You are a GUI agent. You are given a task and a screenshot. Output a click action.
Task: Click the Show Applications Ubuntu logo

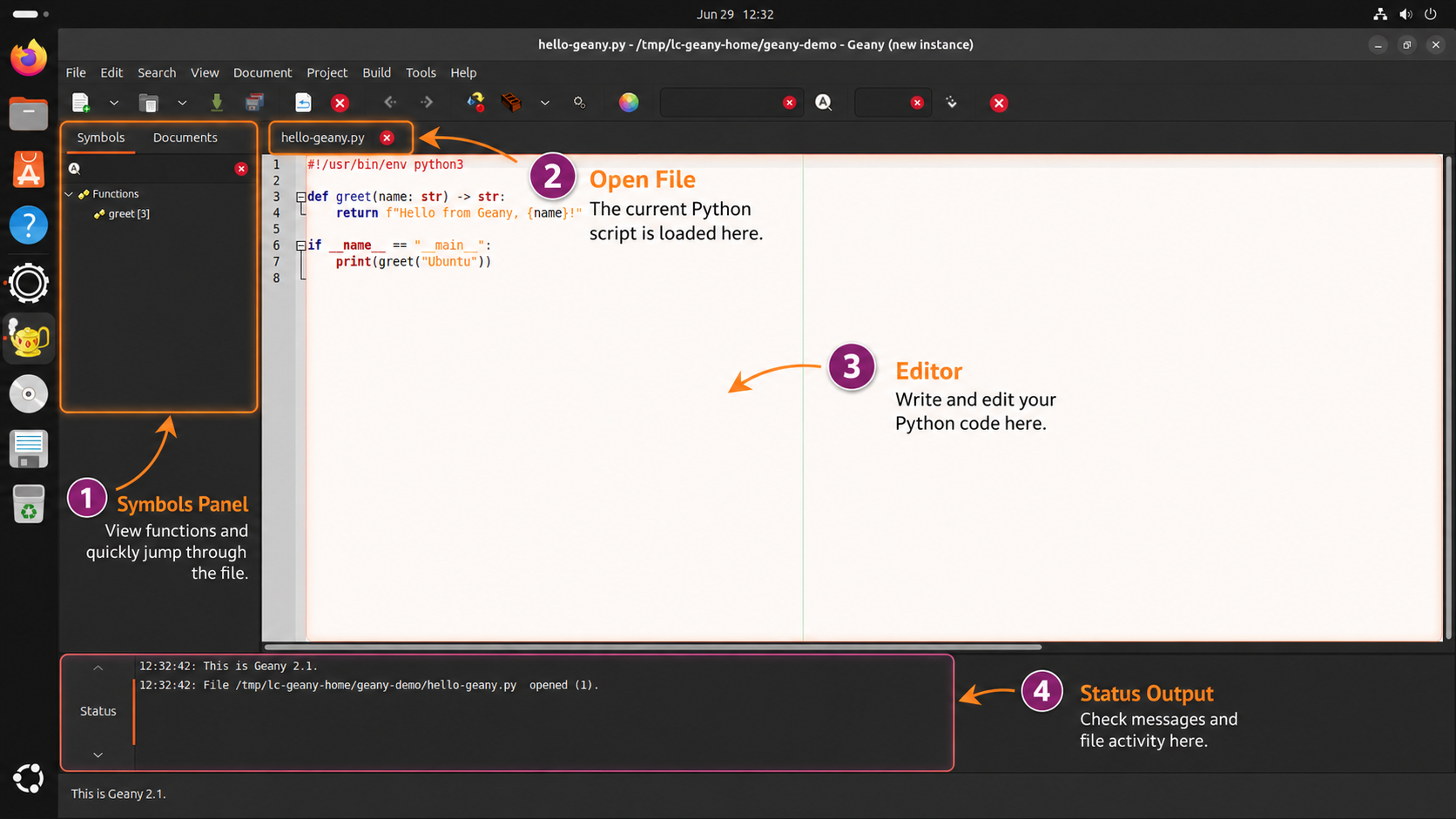click(x=29, y=778)
